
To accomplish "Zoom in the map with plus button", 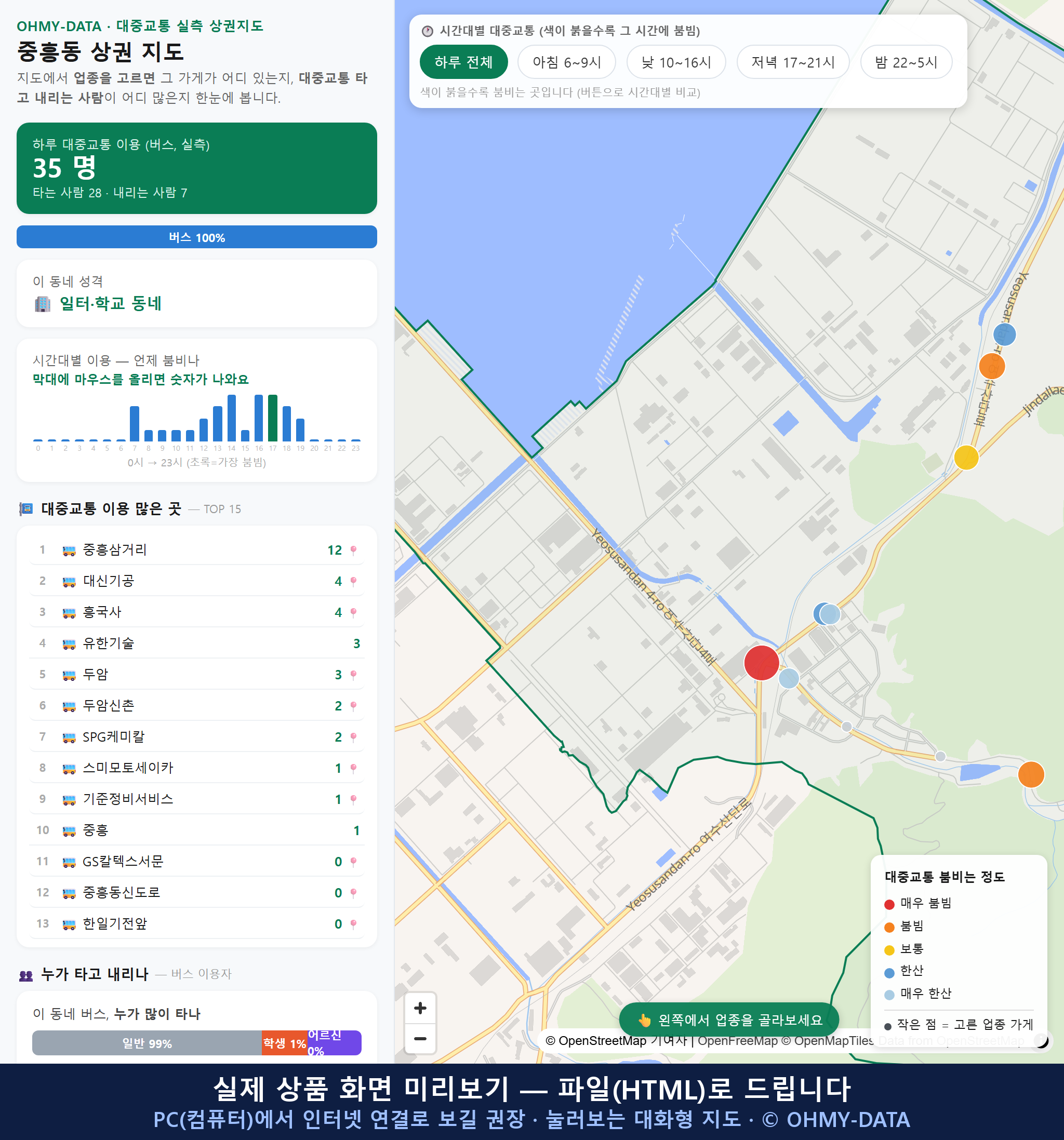I will [420, 1008].
